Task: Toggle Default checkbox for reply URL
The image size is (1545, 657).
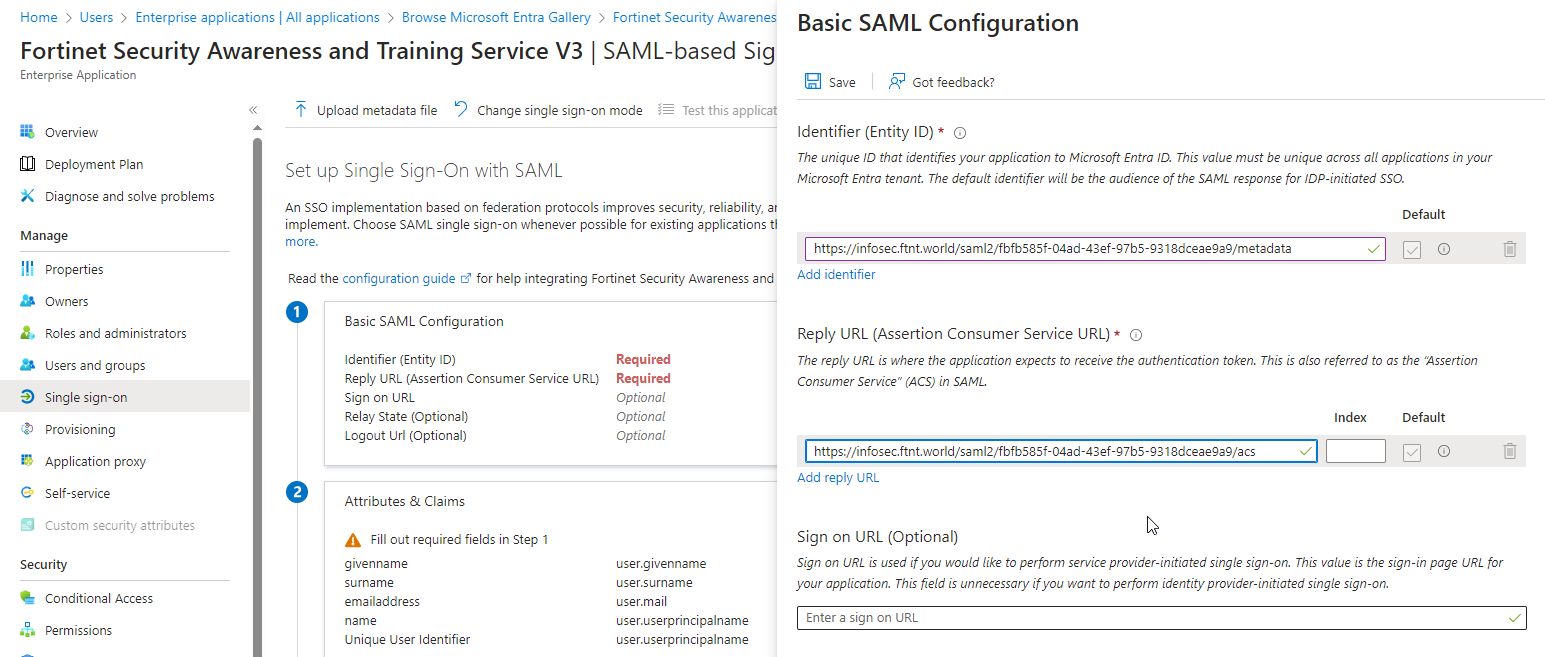Action: click(x=1412, y=451)
